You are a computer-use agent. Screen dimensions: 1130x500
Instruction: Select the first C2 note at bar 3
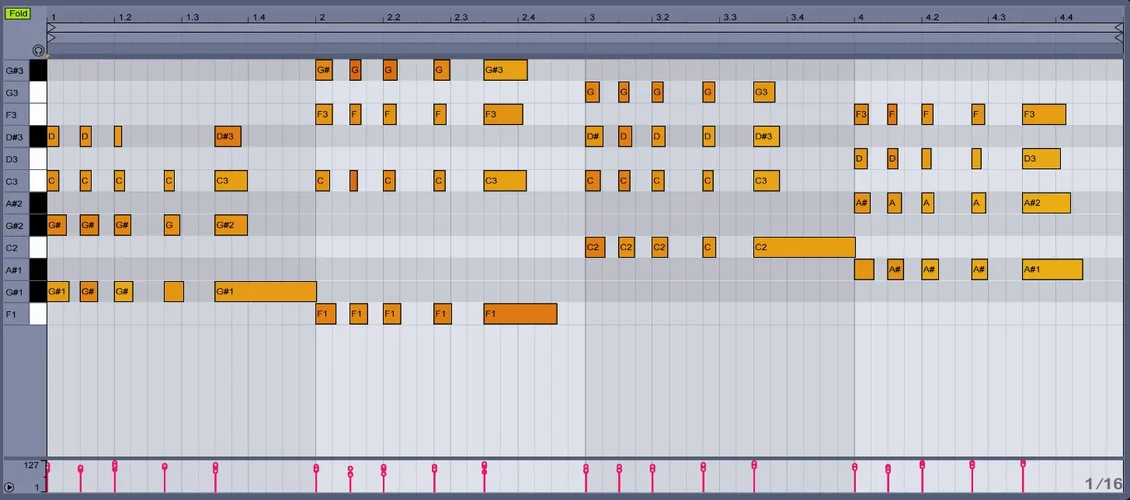[x=595, y=248]
